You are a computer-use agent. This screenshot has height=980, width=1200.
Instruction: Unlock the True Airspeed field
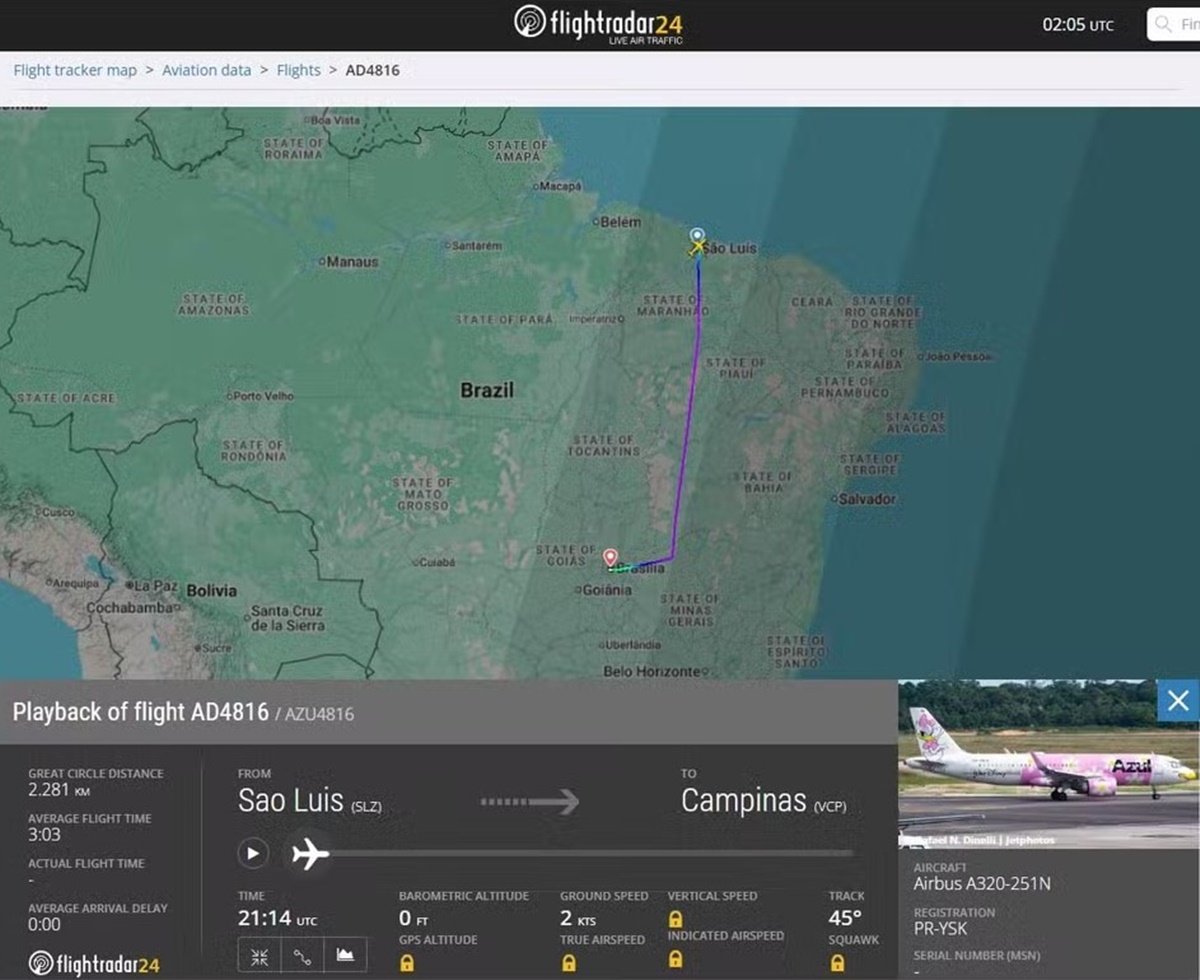pyautogui.click(x=568, y=961)
